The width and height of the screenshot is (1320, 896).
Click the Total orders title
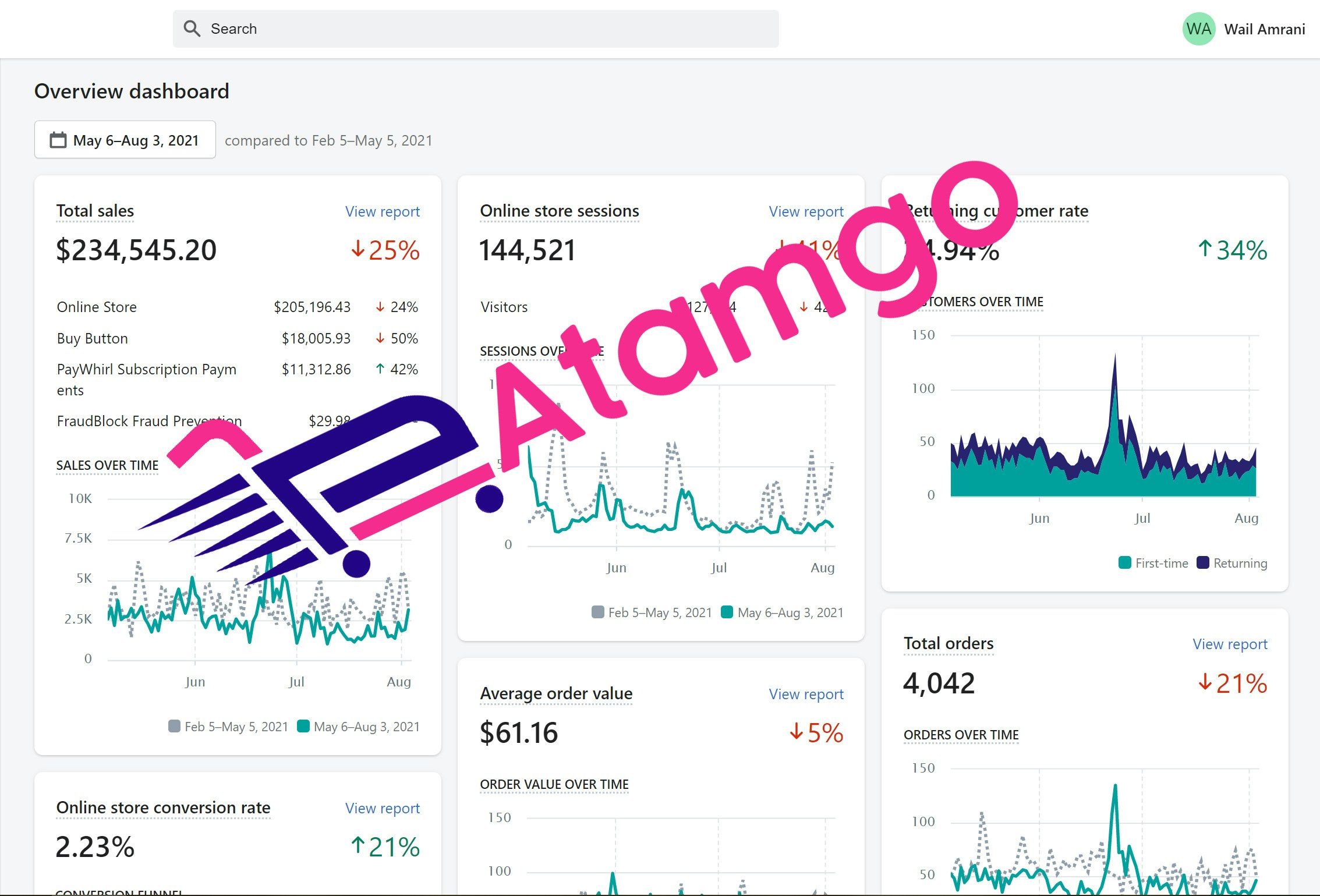949,643
